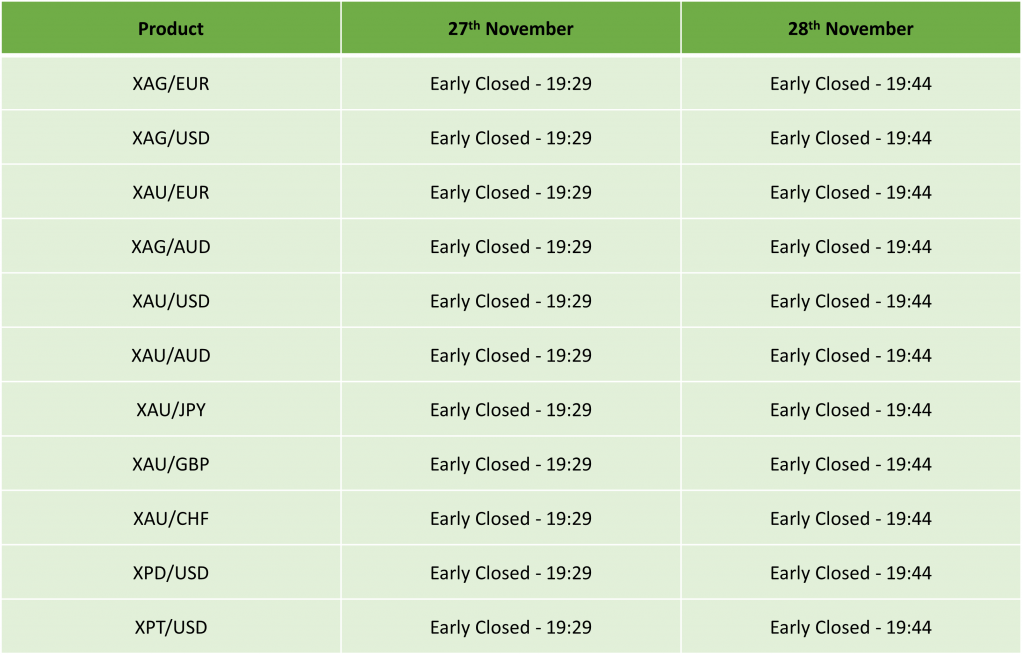
Task: Click the XAU/CHF product cell
Action: 171,518
